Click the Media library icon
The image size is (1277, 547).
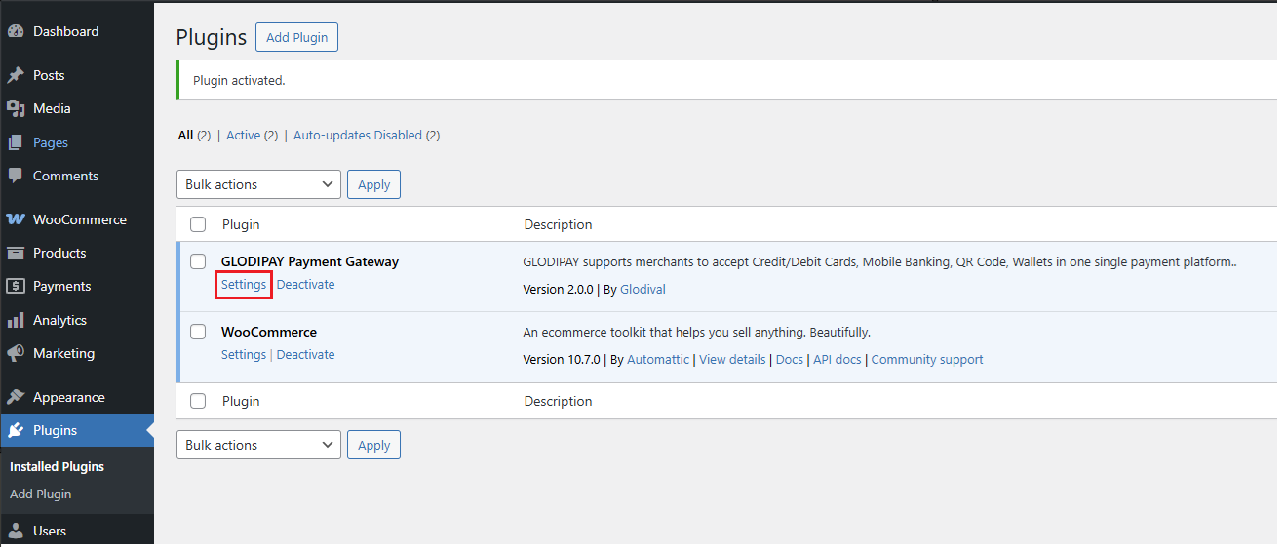click(15, 108)
